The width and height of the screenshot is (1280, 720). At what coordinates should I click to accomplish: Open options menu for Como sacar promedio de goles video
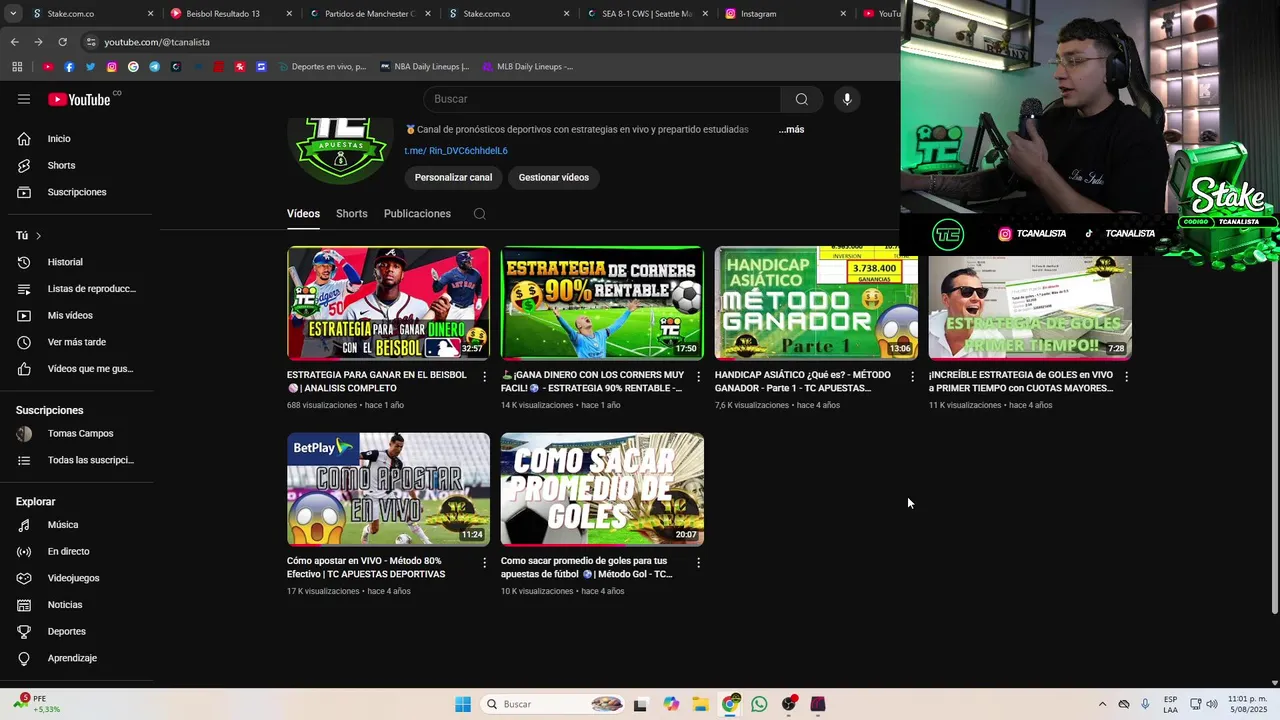698,563
